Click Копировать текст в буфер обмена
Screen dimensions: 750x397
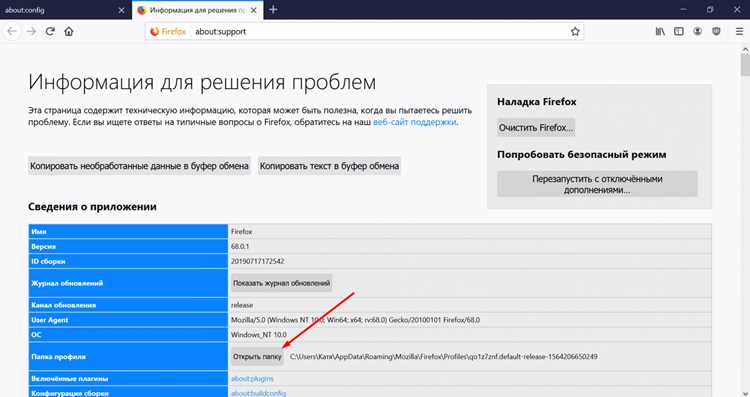click(329, 166)
